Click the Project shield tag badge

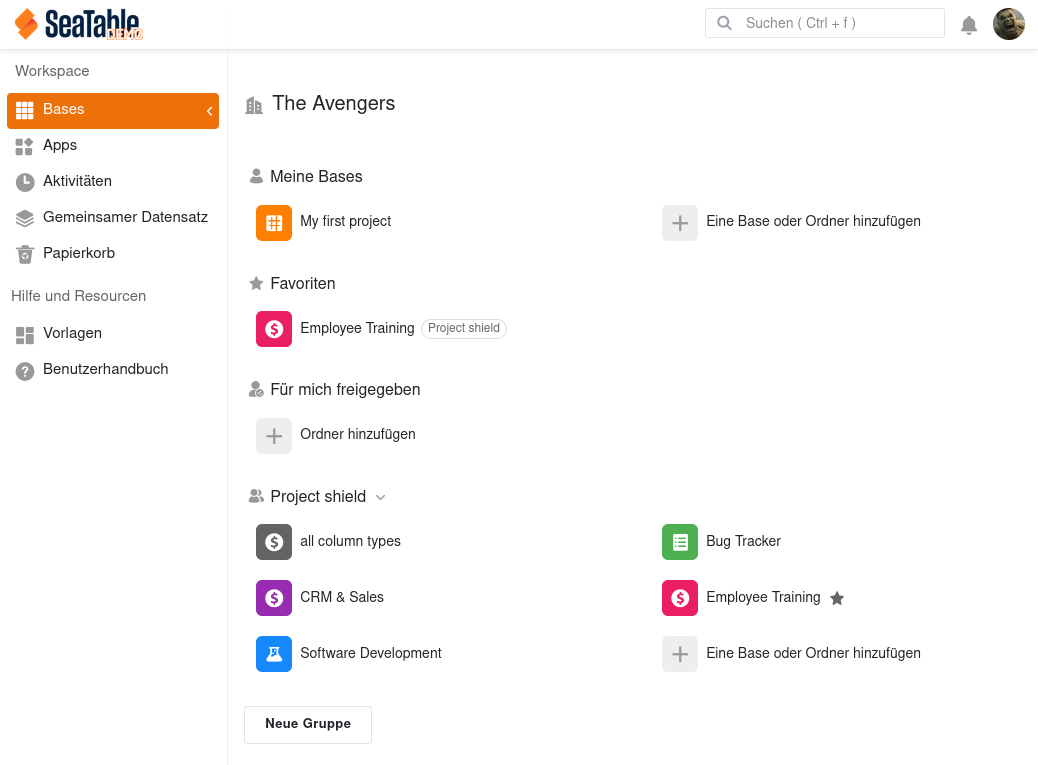click(x=464, y=329)
